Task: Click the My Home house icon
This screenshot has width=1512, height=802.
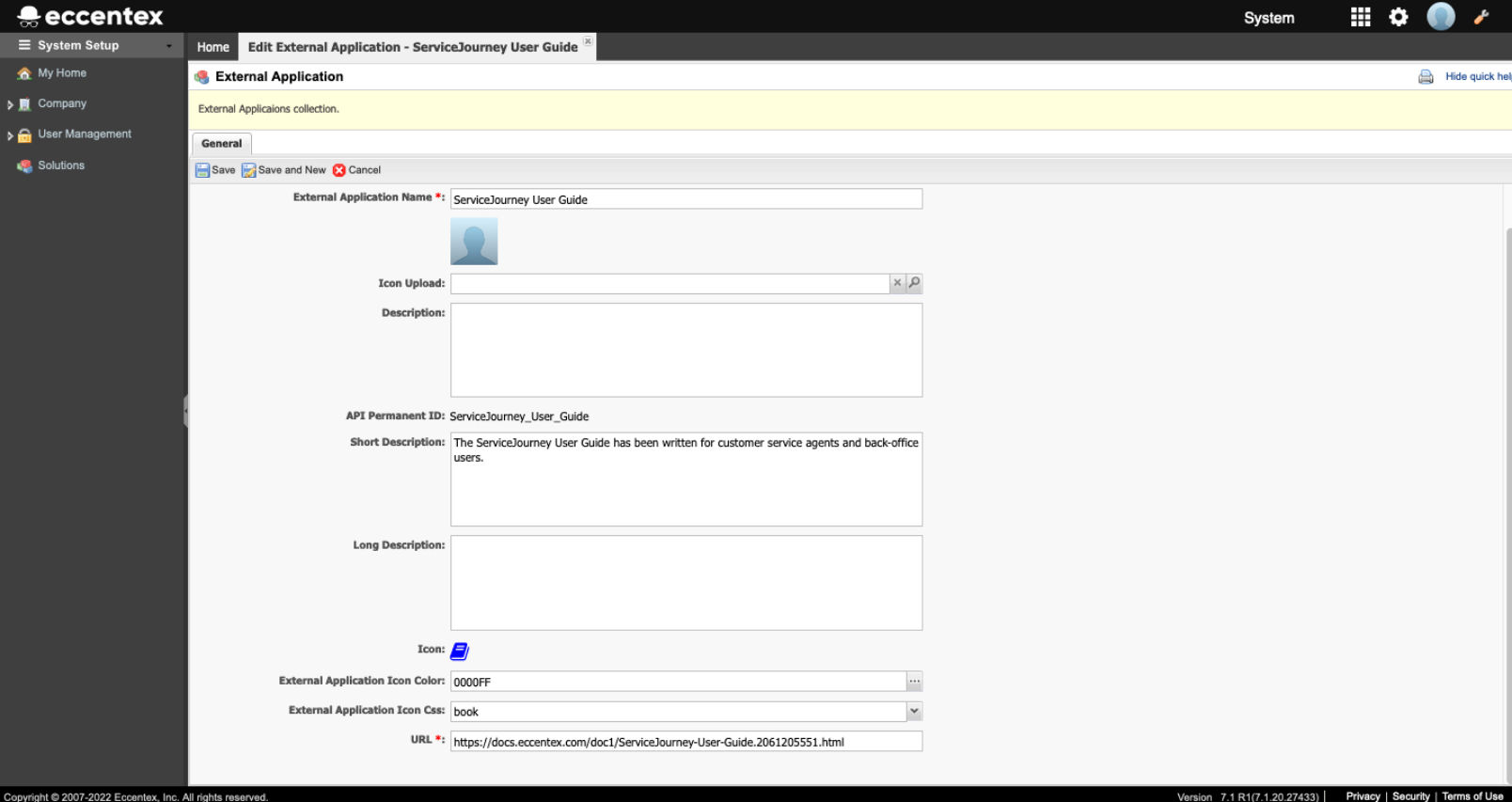Action: click(24, 73)
